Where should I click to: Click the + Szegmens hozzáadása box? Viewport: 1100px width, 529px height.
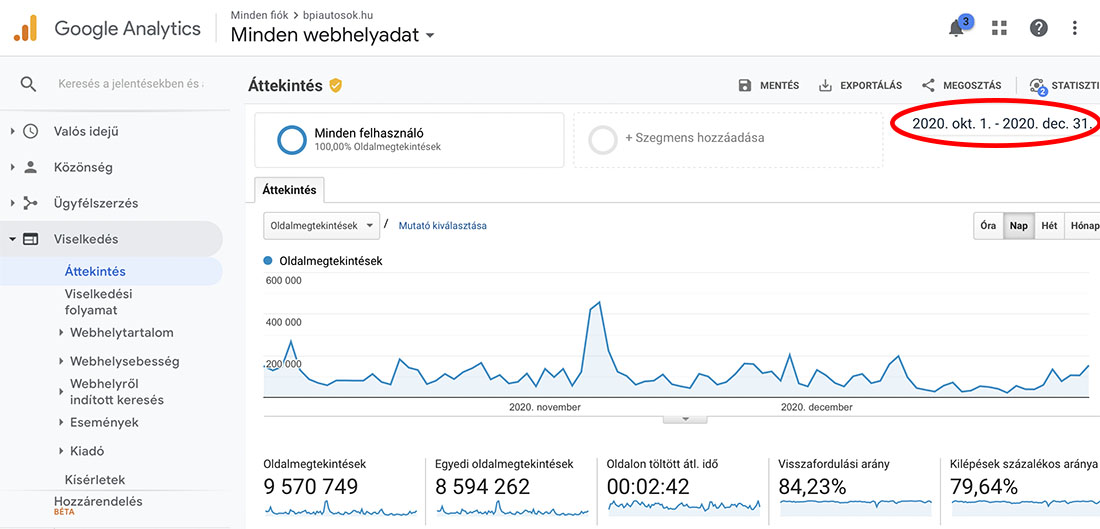click(x=728, y=140)
